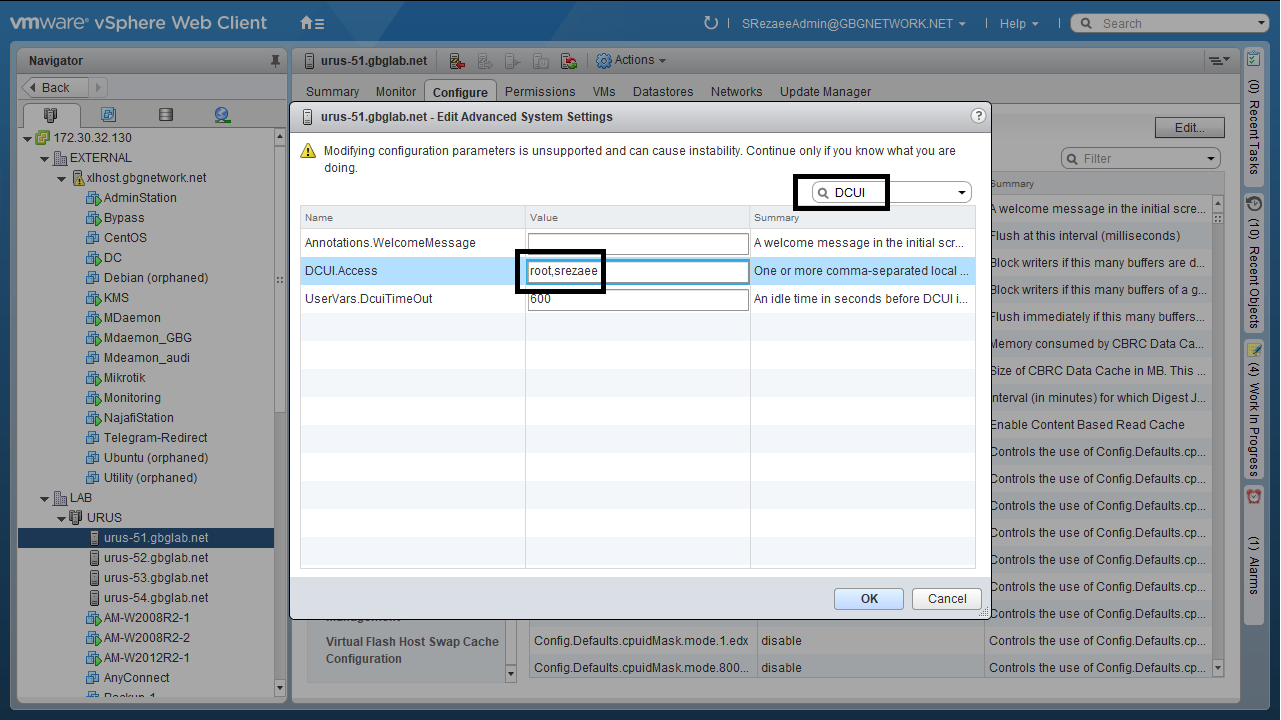The image size is (1281, 720).
Task: Select the Hosts and Clusters navigator icon
Action: coord(51,115)
